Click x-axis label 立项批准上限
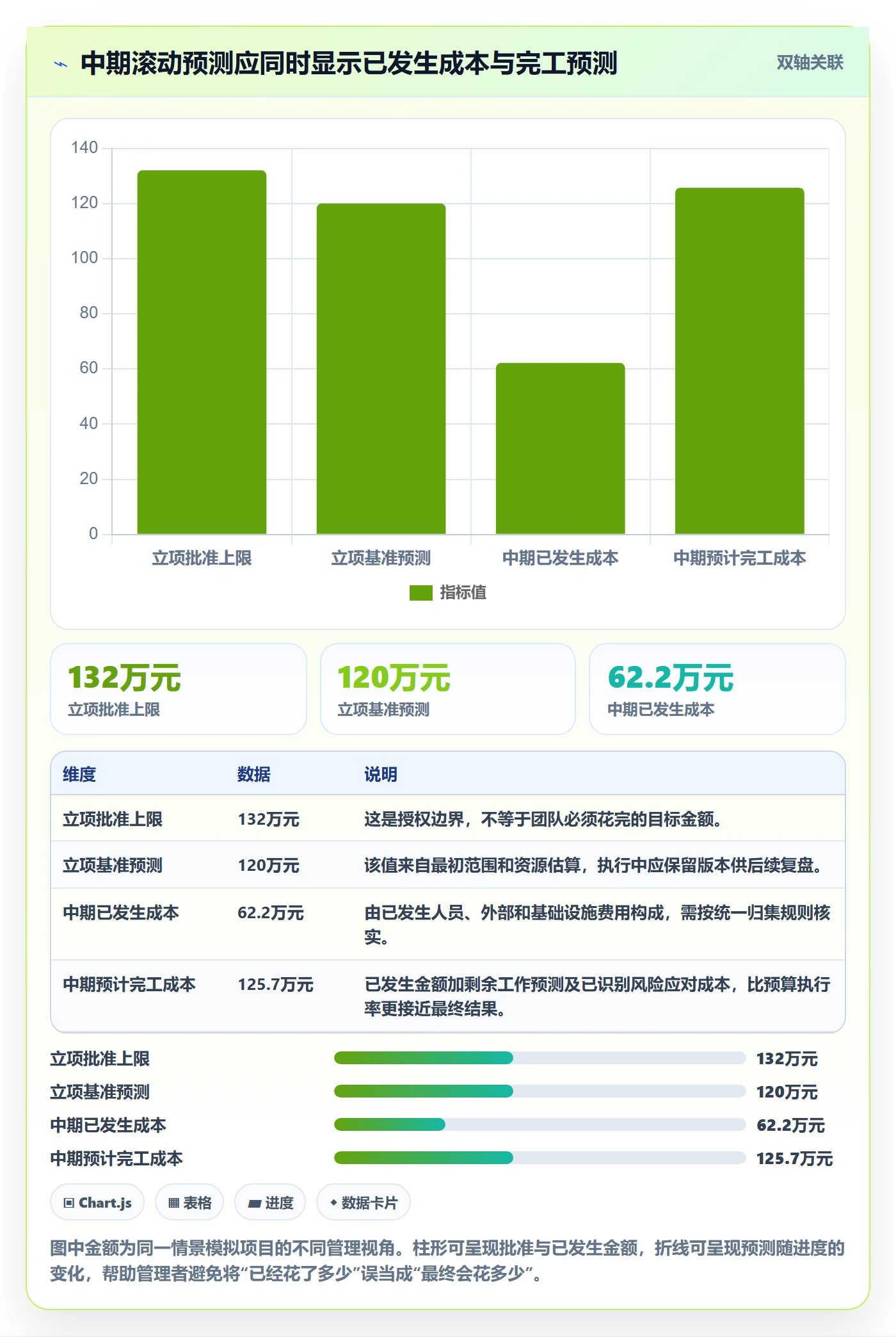The width and height of the screenshot is (896, 1337). tap(202, 558)
